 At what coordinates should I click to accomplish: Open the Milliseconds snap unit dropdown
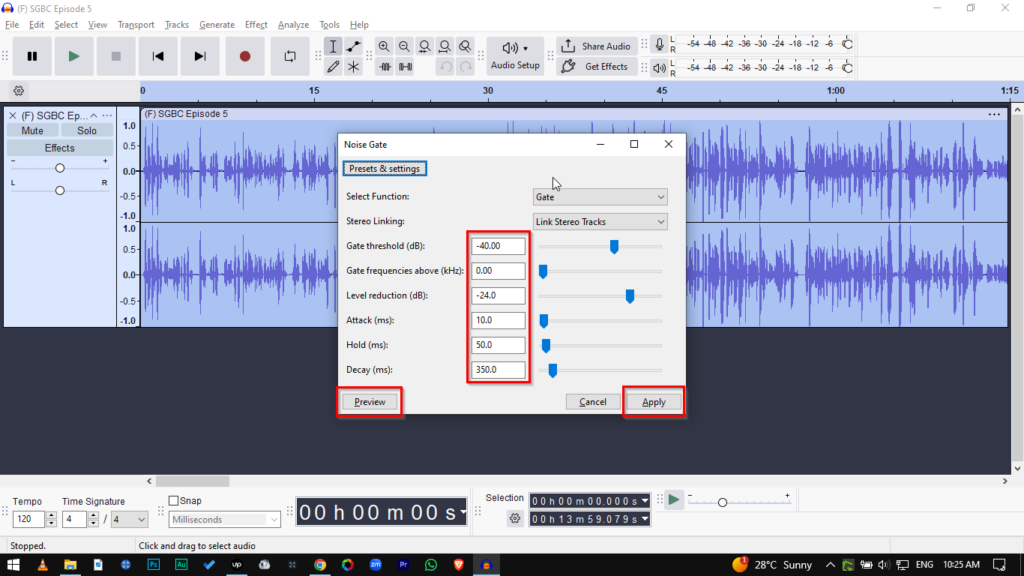[224, 519]
